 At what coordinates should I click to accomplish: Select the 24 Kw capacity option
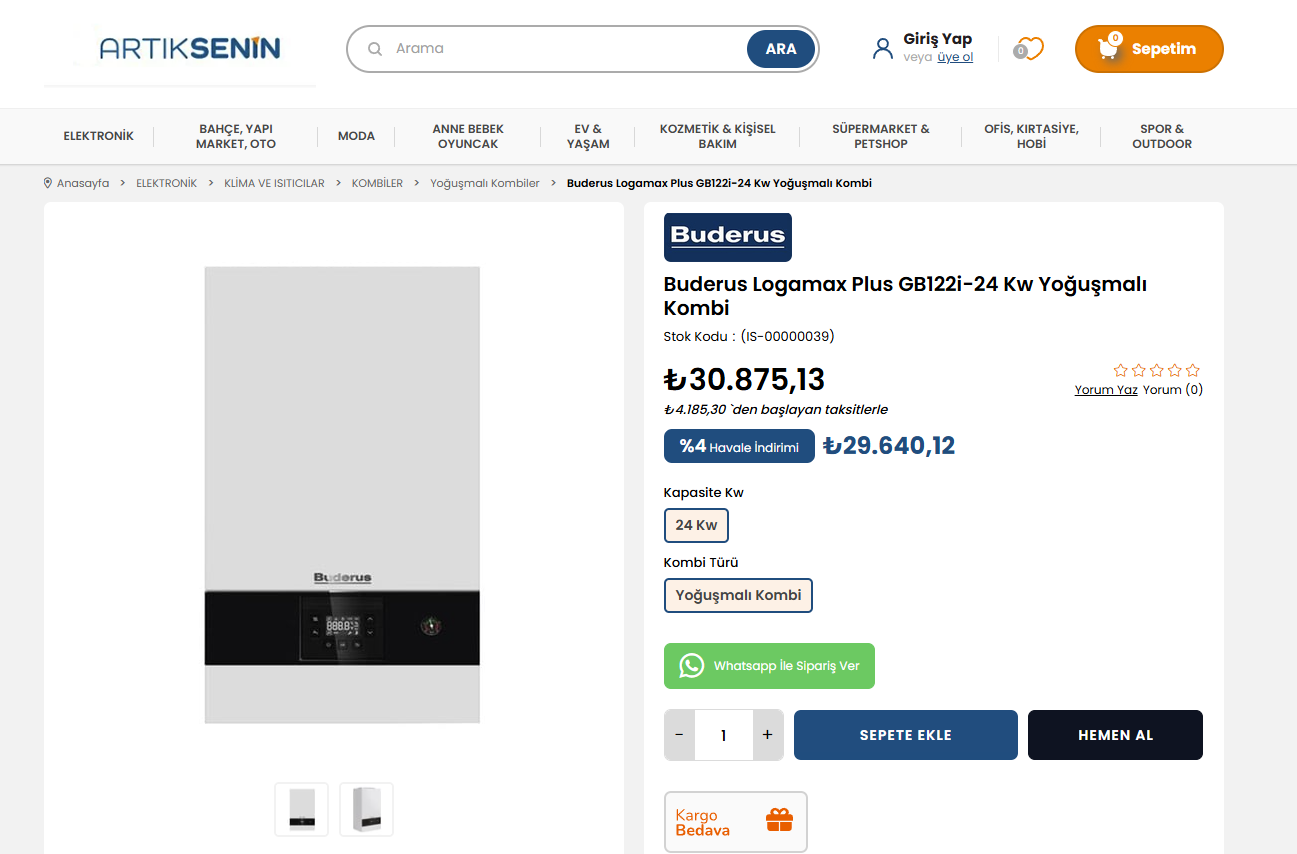(697, 525)
